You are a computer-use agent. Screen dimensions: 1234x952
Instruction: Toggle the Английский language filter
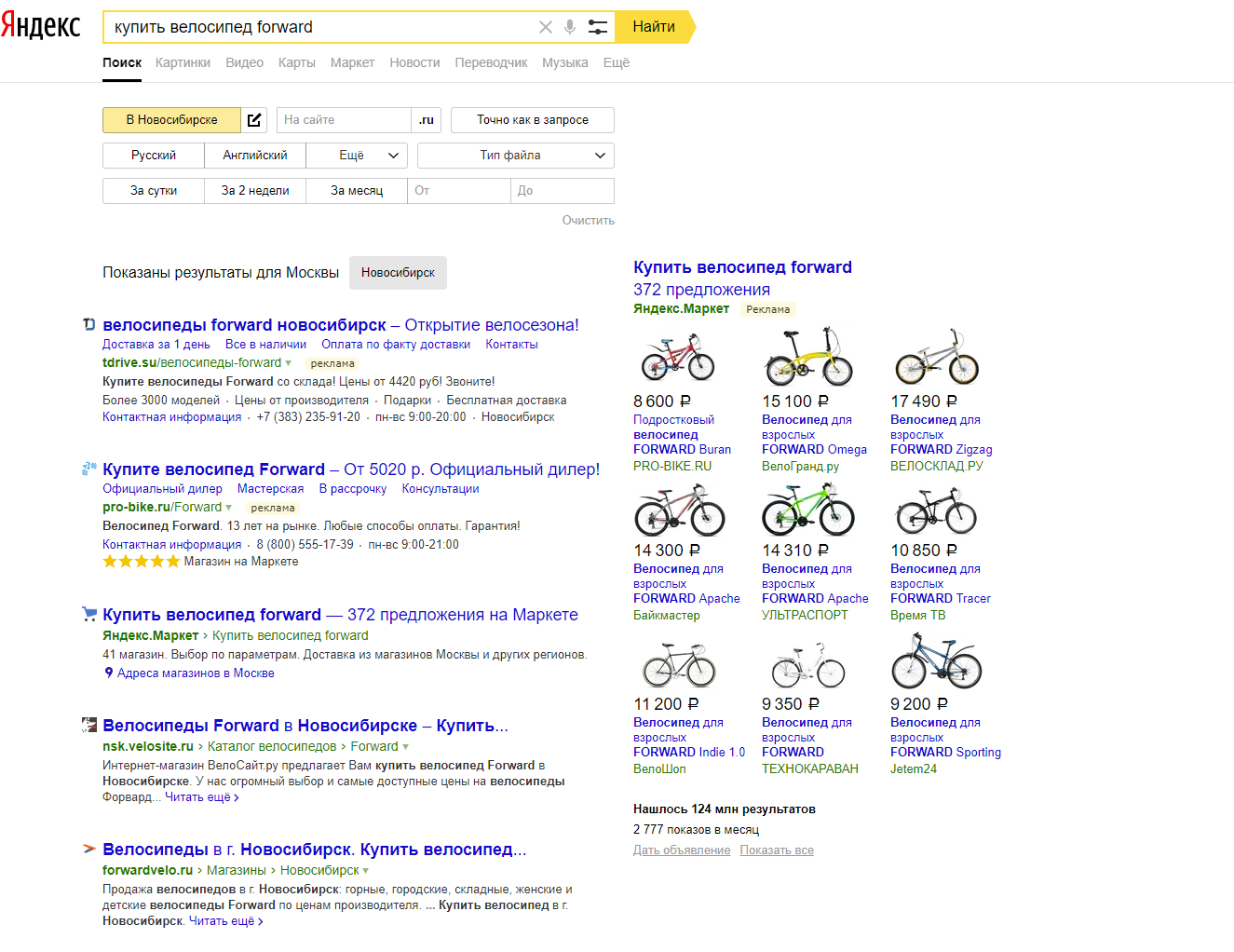[x=255, y=156]
